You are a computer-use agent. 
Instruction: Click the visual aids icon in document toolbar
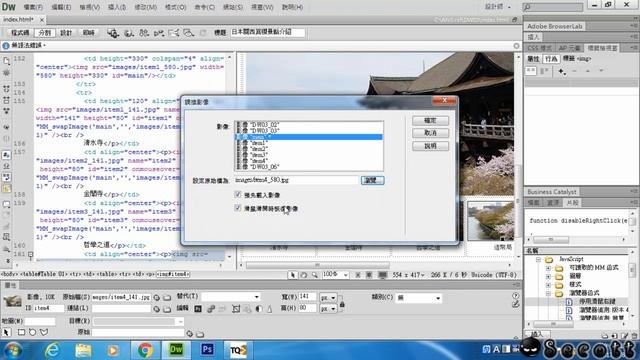(188, 33)
